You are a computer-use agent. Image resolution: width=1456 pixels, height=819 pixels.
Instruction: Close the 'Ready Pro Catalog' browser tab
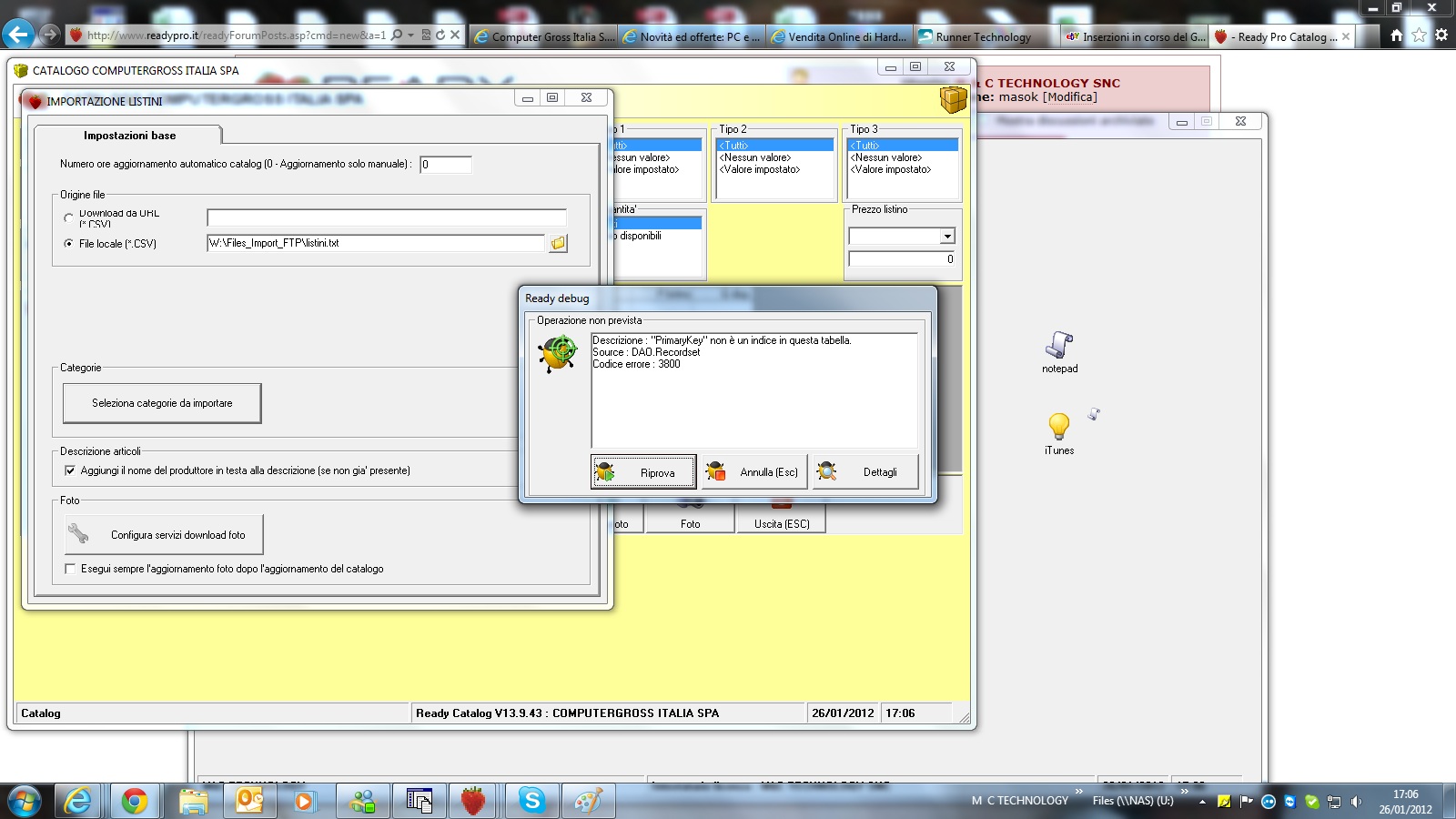(x=1346, y=36)
